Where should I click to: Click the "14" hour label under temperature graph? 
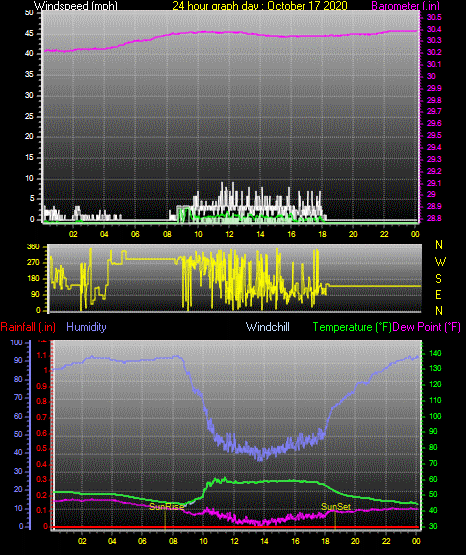coord(264,541)
